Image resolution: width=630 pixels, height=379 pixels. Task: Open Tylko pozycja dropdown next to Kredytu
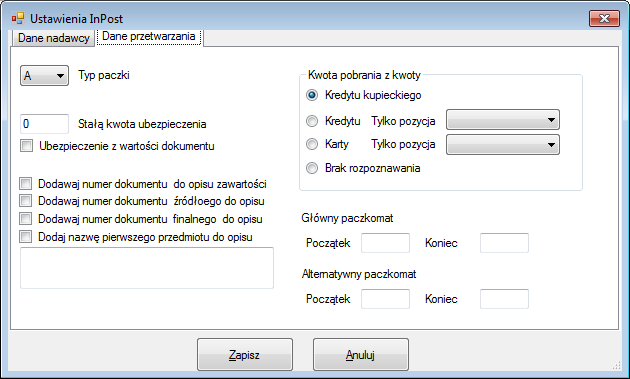point(503,120)
